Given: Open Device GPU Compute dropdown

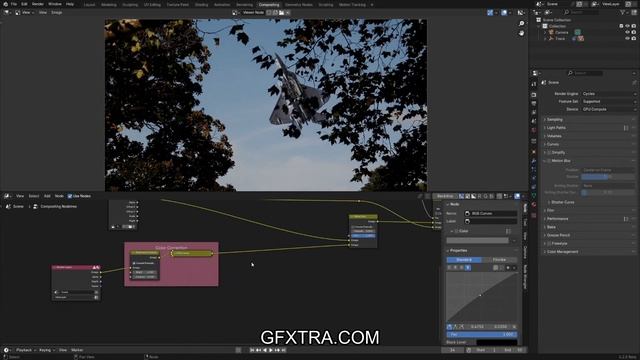Looking at the screenshot, I should coord(608,109).
